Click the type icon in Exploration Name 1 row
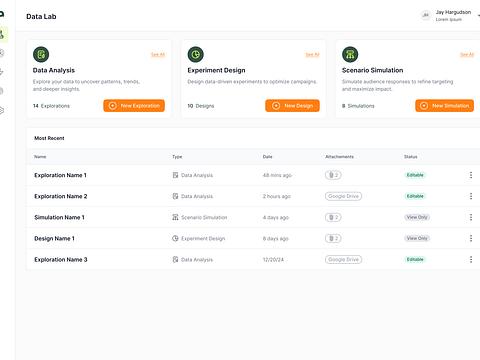 click(x=175, y=175)
